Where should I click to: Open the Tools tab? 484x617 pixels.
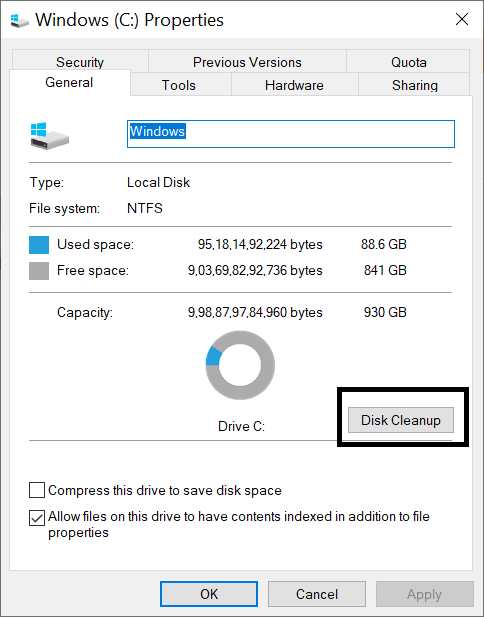[179, 85]
